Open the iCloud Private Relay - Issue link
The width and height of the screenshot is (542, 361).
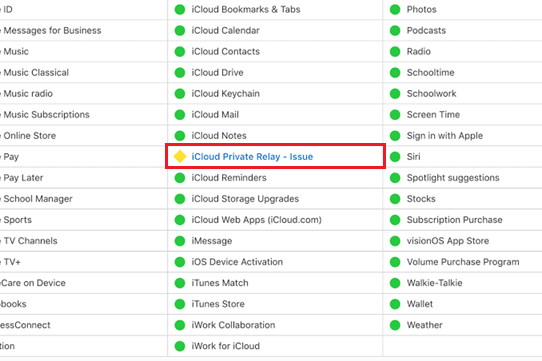[252, 157]
